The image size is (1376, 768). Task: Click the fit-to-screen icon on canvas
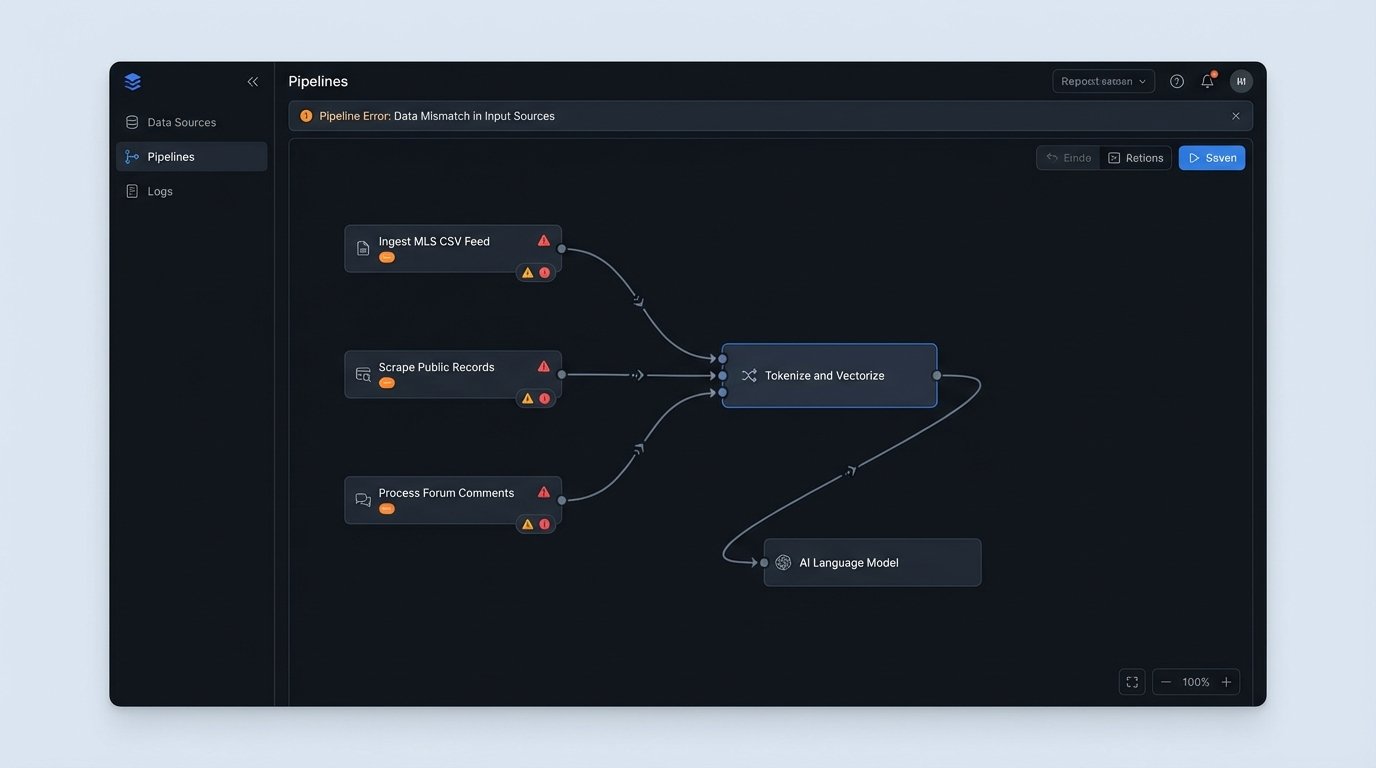(1132, 682)
